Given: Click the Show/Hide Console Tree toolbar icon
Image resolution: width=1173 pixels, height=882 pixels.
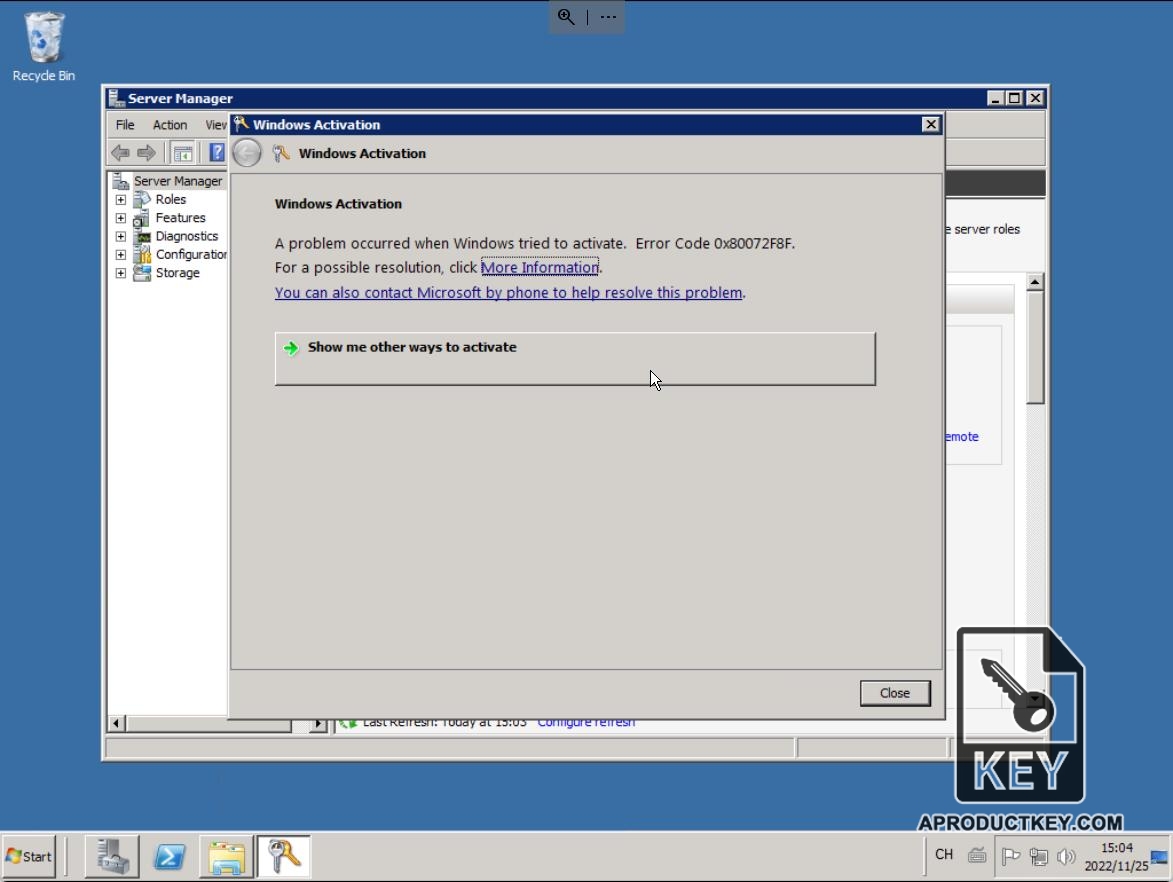Looking at the screenshot, I should pyautogui.click(x=183, y=153).
